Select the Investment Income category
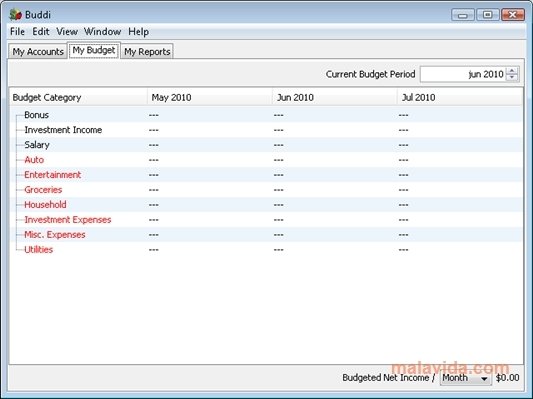533x399 pixels. tap(63, 130)
